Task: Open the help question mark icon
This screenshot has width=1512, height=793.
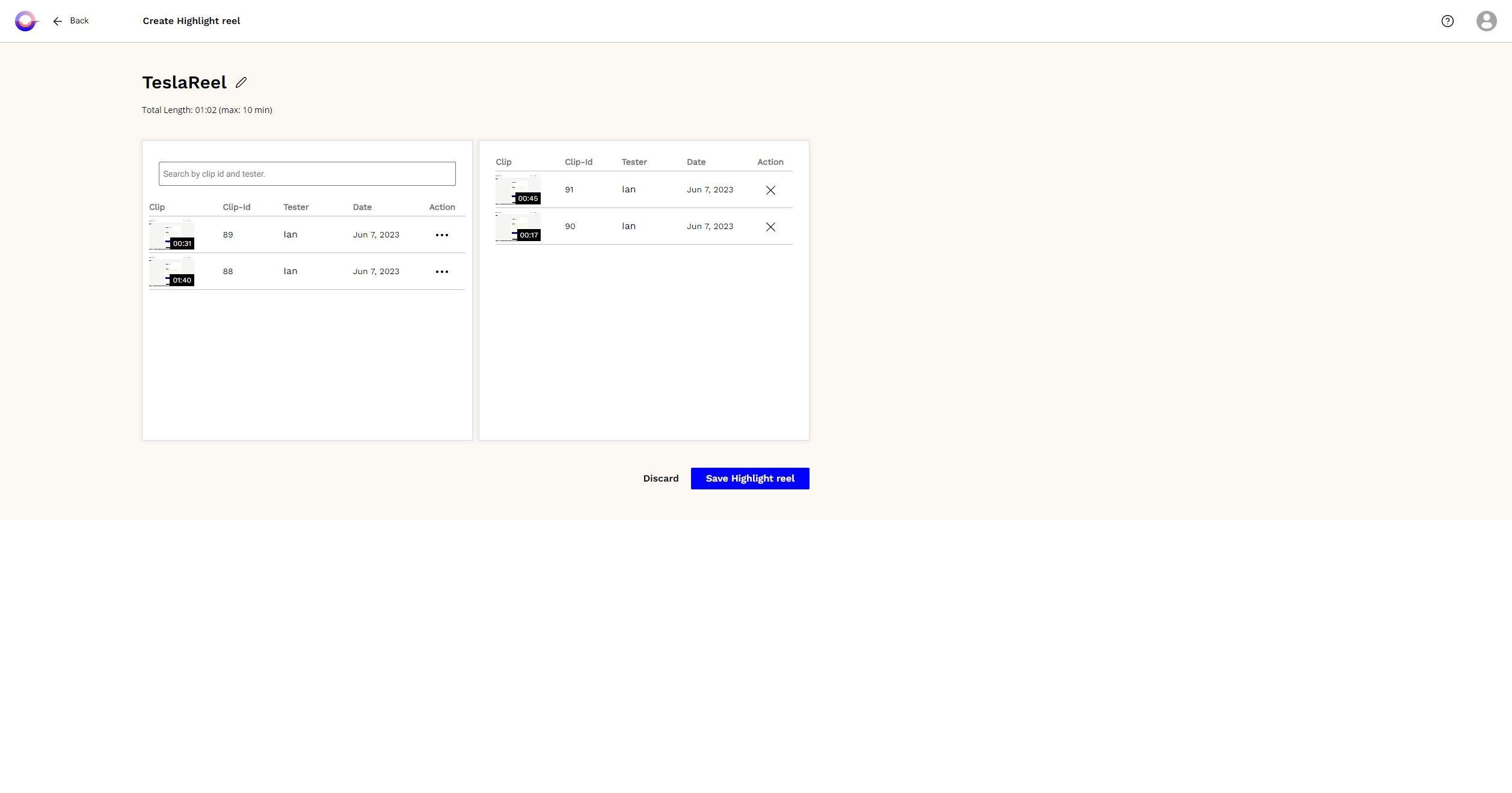Action: tap(1447, 21)
